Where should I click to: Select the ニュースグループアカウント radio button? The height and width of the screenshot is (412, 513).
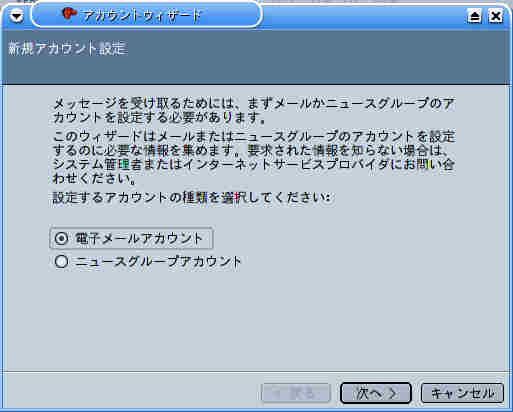[x=61, y=261]
